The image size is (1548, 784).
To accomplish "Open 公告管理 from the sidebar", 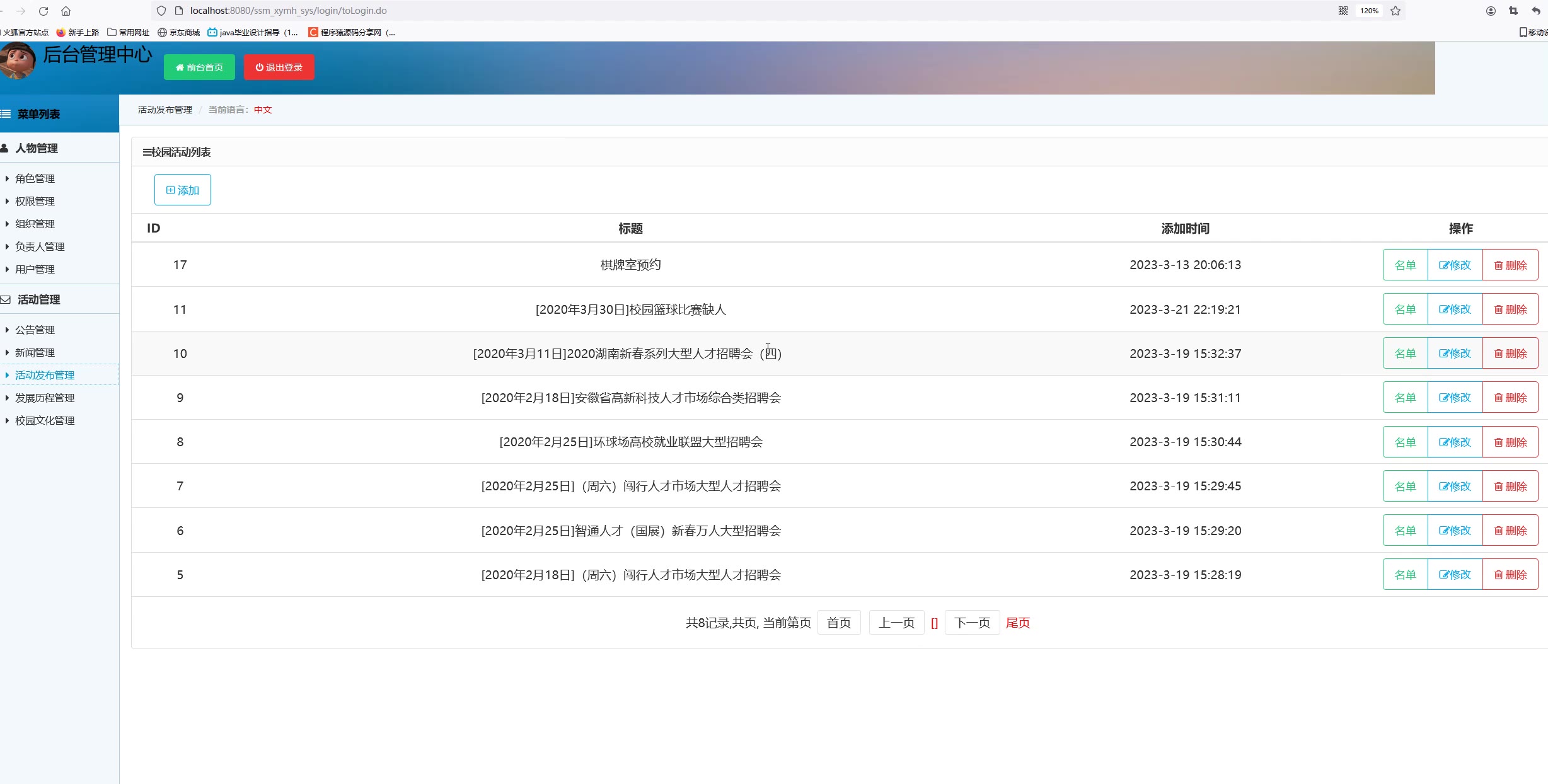I will tap(35, 330).
